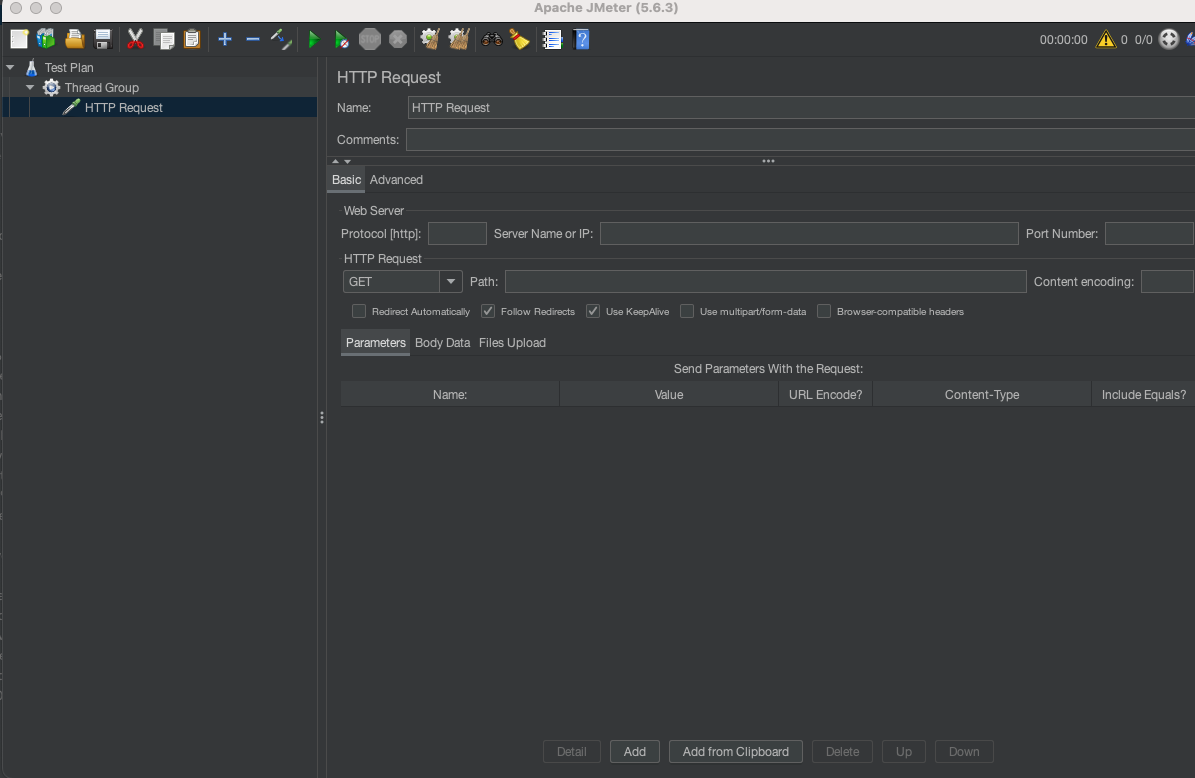The width and height of the screenshot is (1195, 778).
Task: Toggle Use KeepAlive checkbox
Action: (593, 311)
